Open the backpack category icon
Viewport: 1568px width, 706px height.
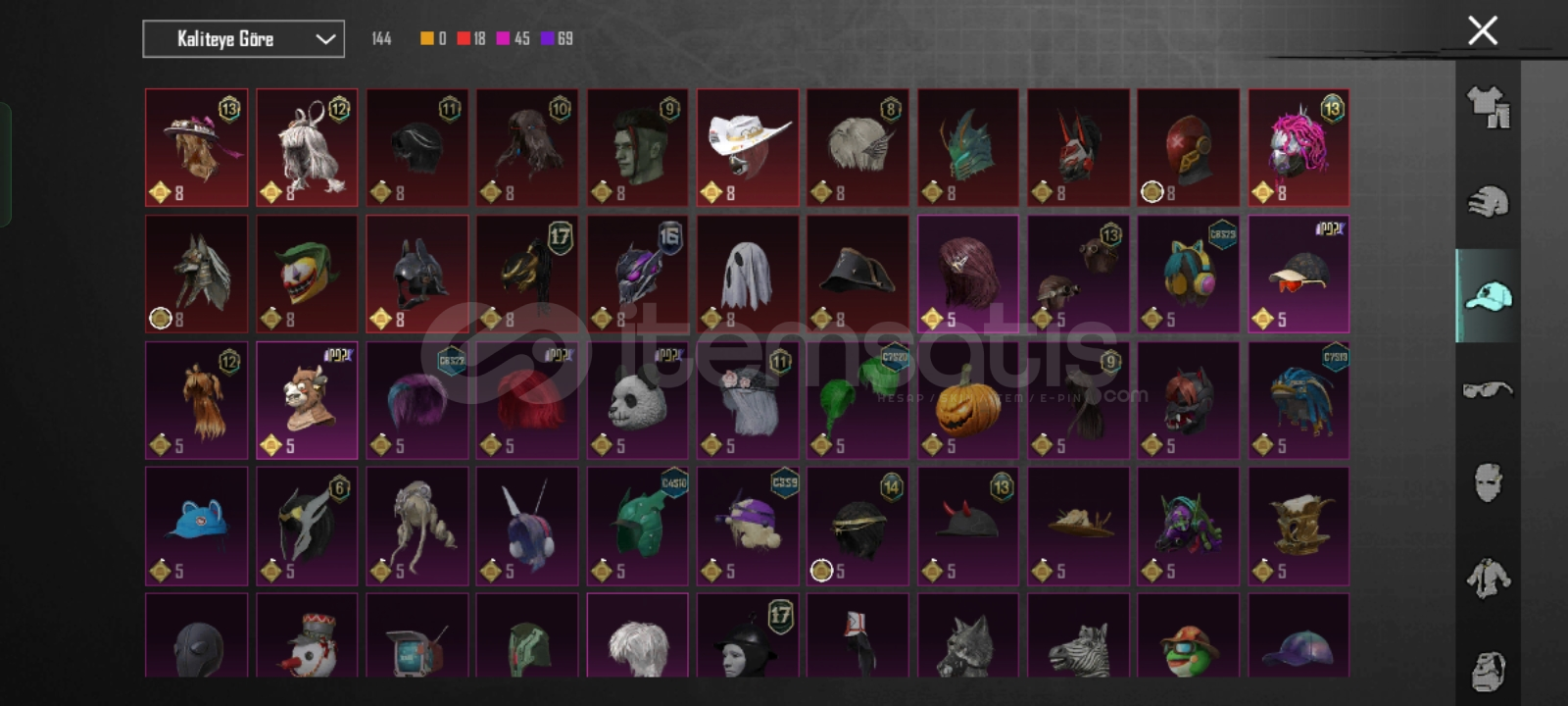[1488, 671]
